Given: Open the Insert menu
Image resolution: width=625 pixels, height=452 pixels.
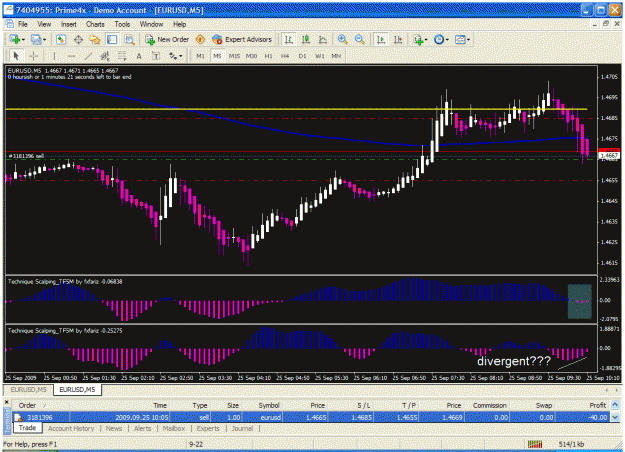Looking at the screenshot, I should (x=69, y=24).
